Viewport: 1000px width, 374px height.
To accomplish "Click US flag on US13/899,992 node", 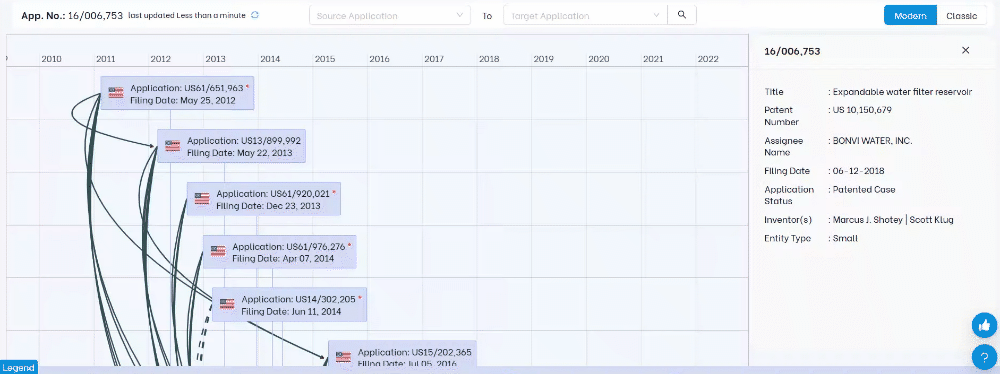I will (x=173, y=146).
